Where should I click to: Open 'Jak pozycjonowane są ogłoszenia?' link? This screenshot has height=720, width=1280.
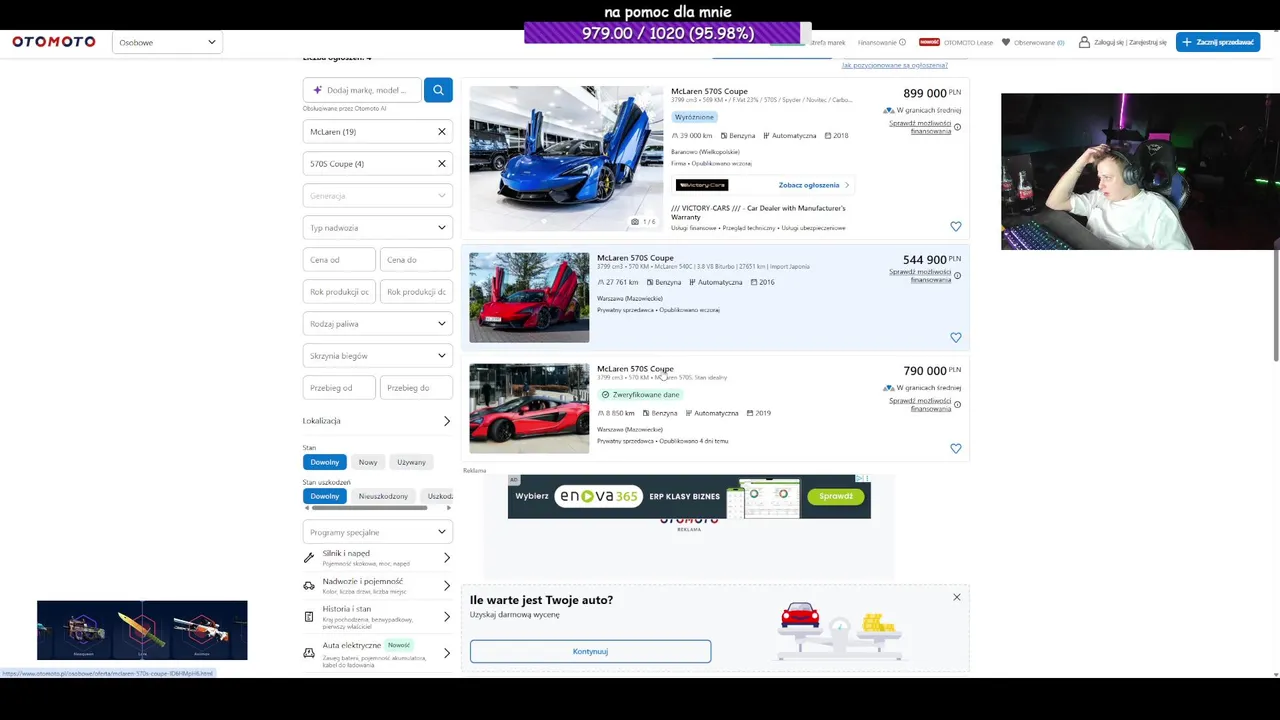click(894, 65)
